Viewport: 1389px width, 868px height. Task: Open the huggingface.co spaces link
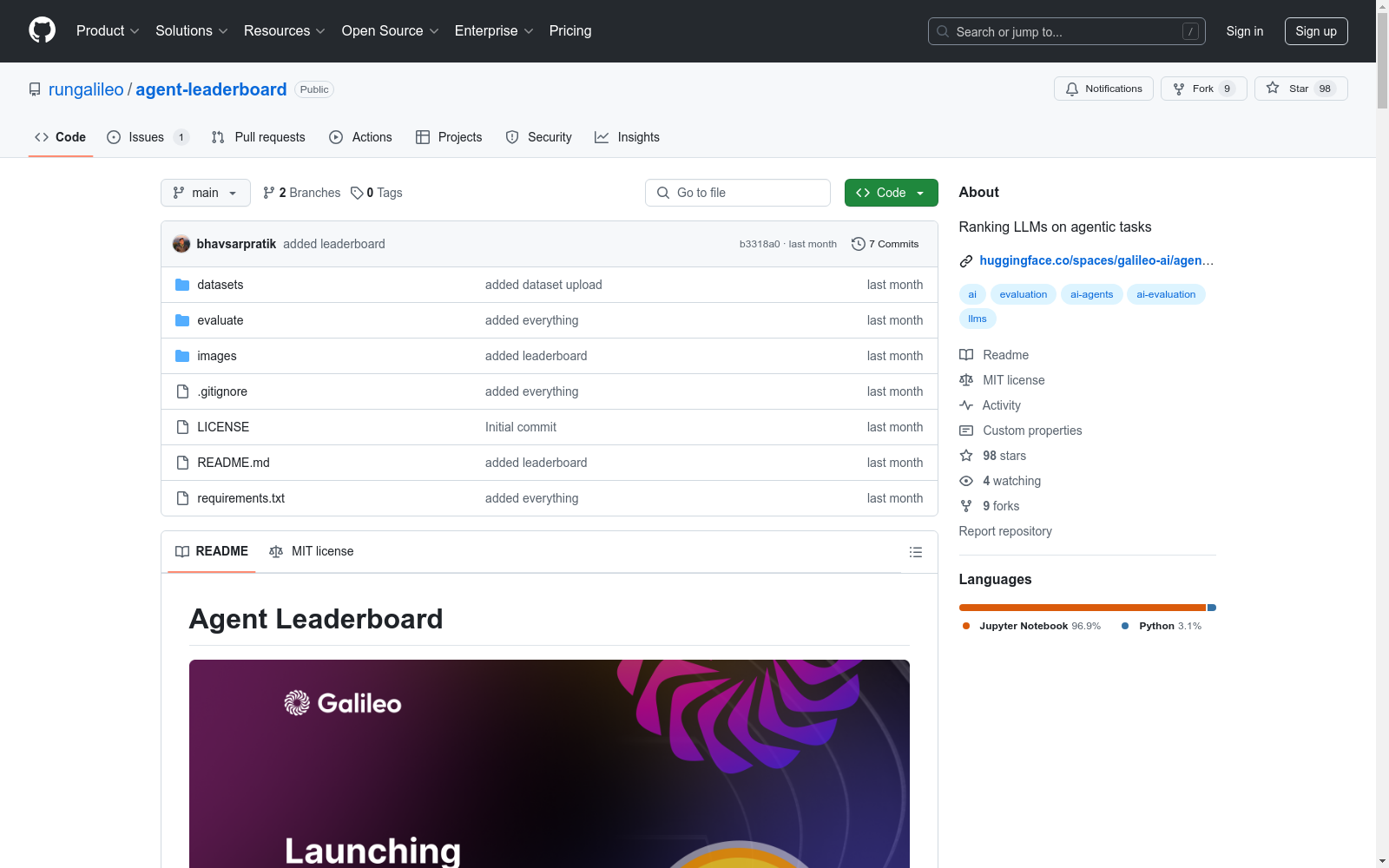pyautogui.click(x=1096, y=260)
